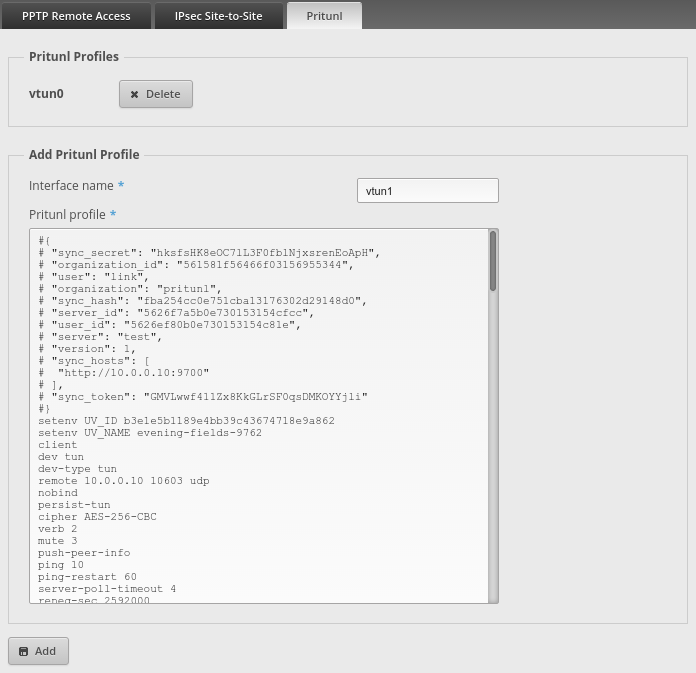Click the setenv UV_ID line

[186, 420]
